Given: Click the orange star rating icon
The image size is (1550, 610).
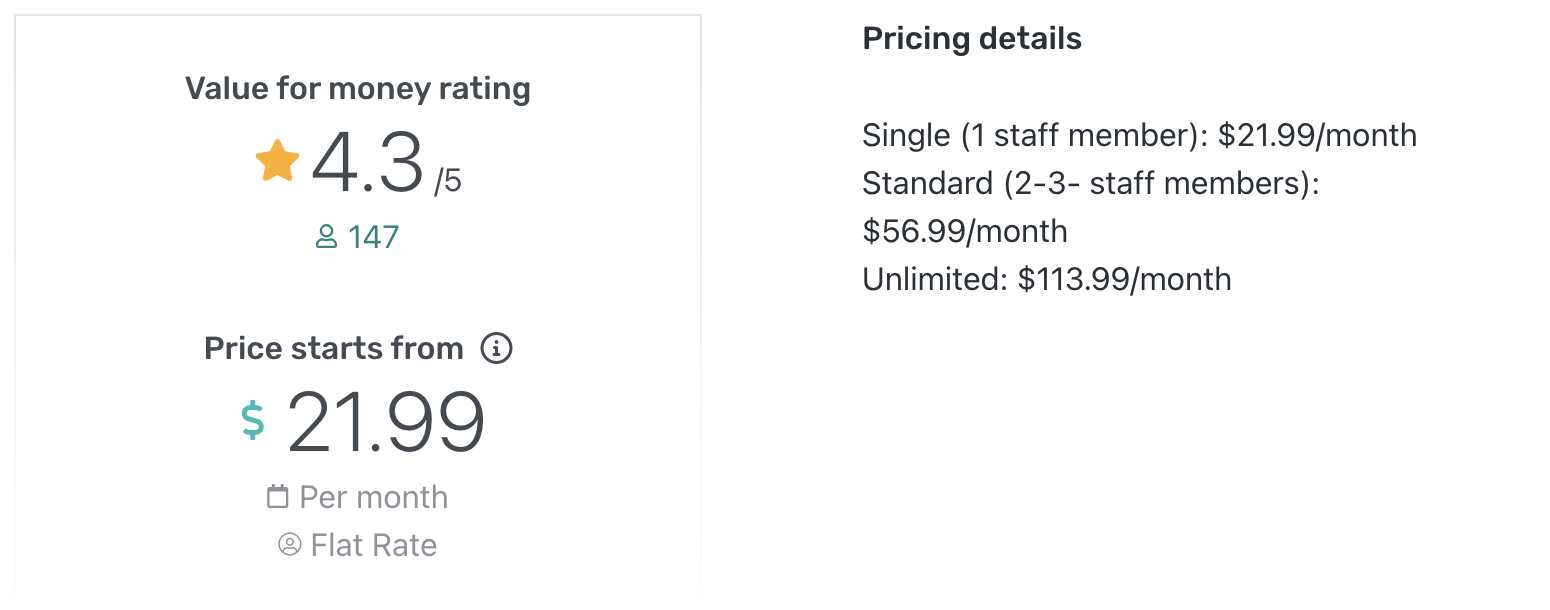Looking at the screenshot, I should point(277,161).
